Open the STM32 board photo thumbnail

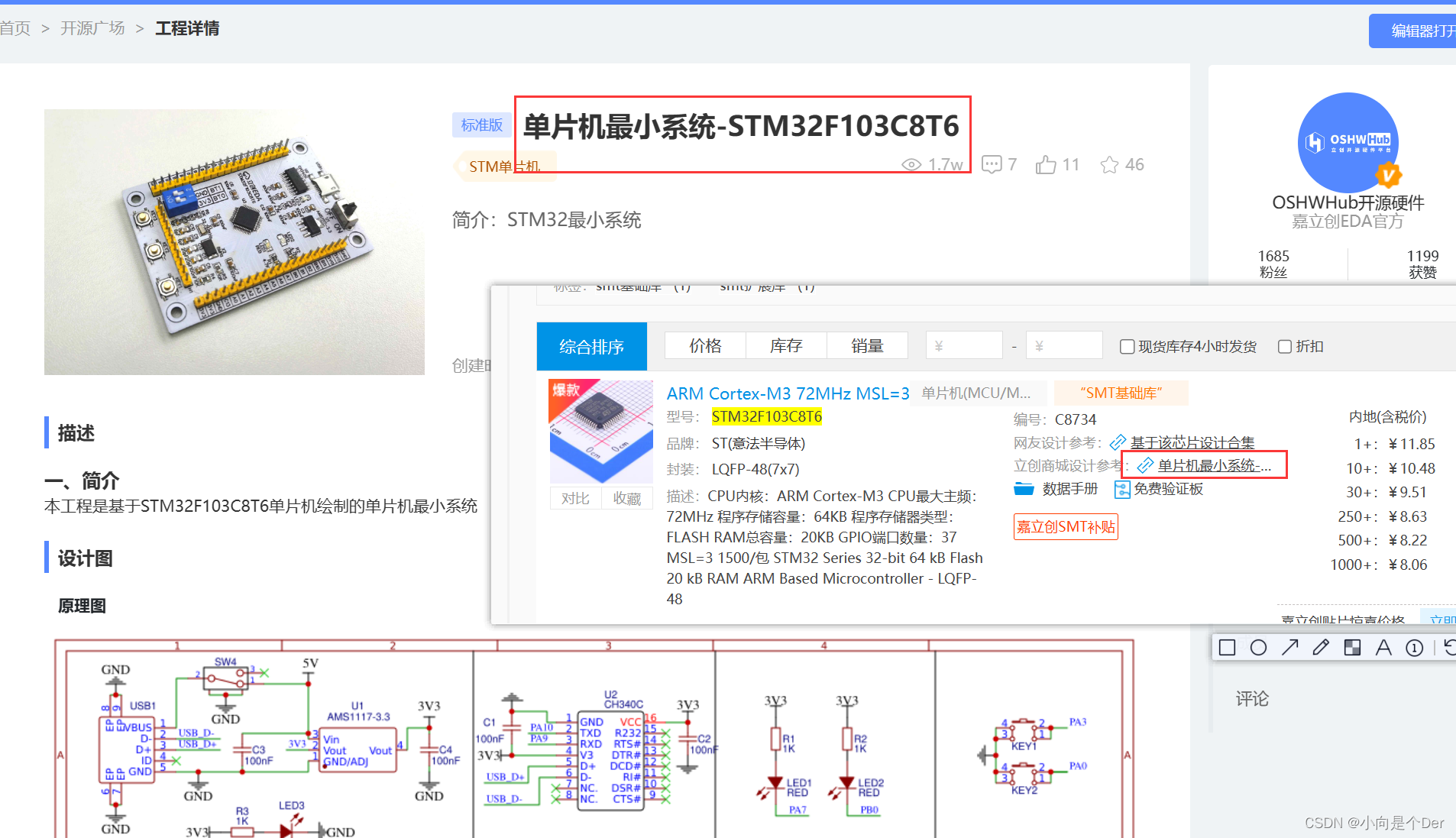pos(235,242)
